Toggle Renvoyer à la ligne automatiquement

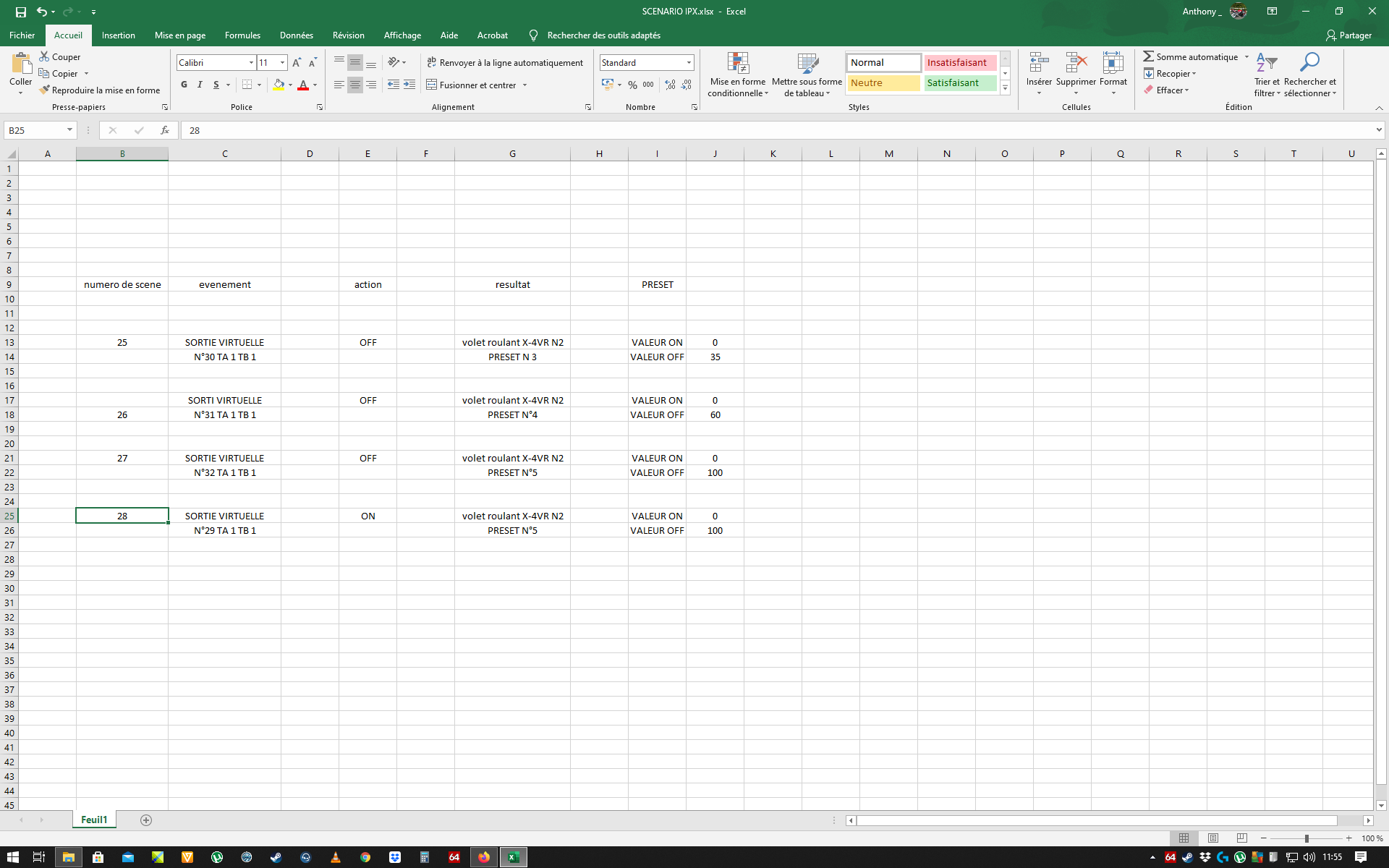coord(504,63)
